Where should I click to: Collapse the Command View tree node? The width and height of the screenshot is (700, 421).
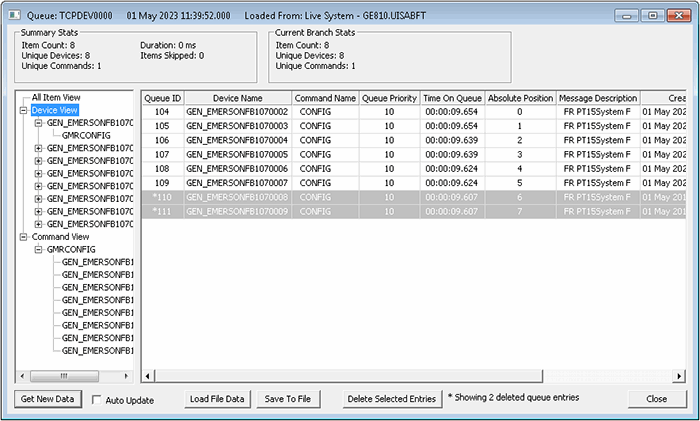point(24,237)
